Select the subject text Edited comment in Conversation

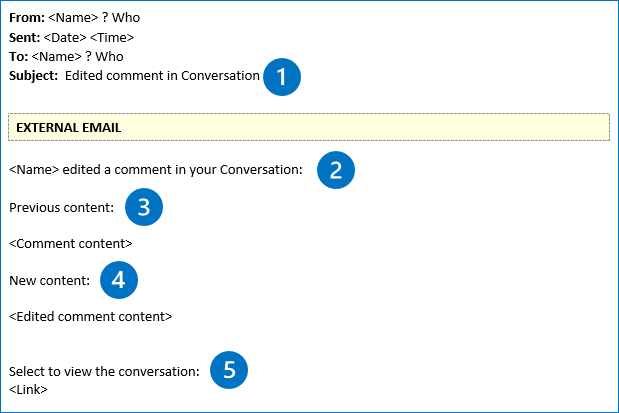pos(162,76)
